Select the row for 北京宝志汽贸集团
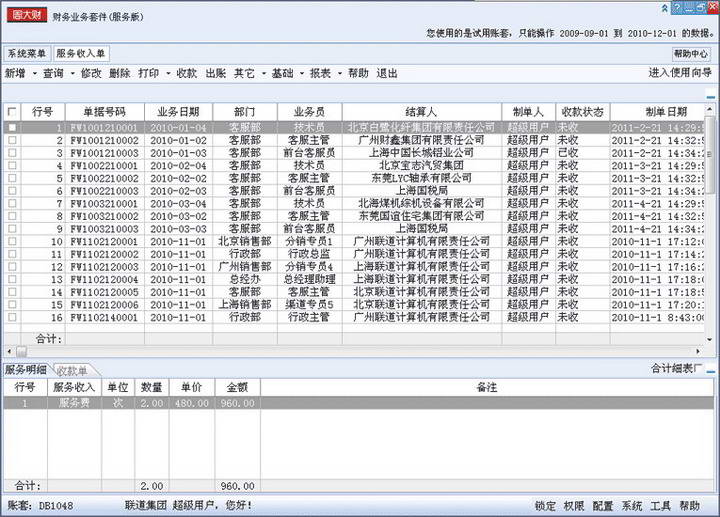This screenshot has width=720, height=517. [x=354, y=166]
